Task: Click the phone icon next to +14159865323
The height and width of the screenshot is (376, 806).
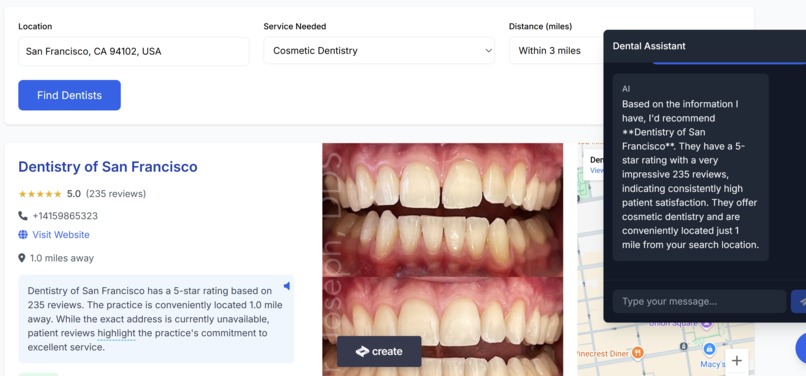Action: [x=23, y=216]
